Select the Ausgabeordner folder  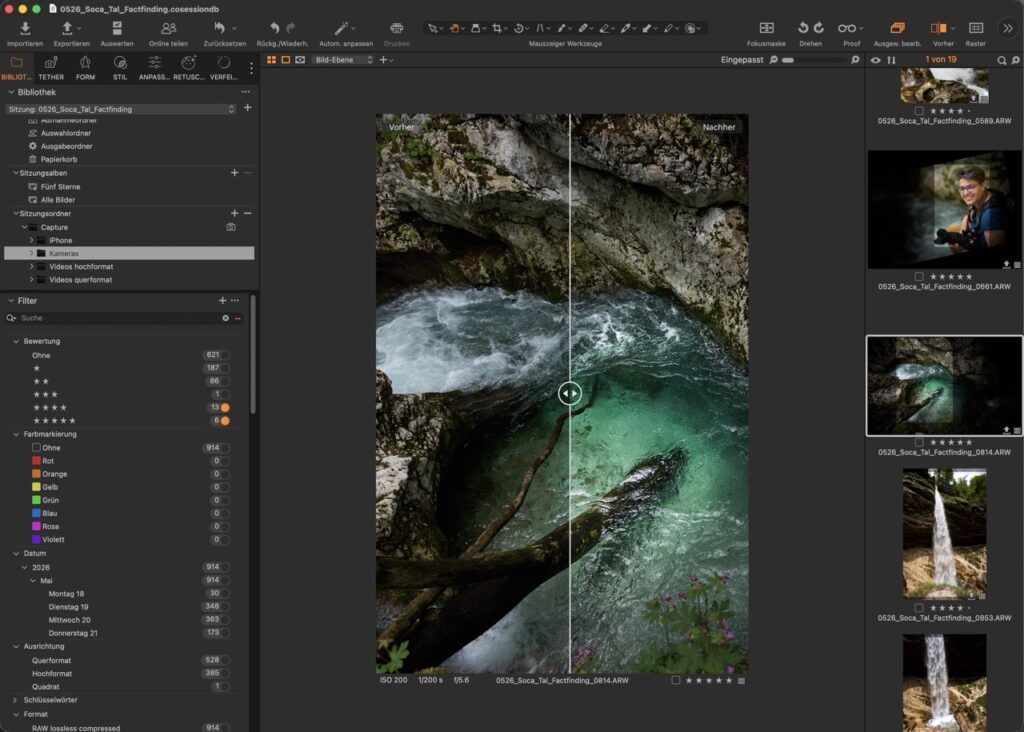pos(66,146)
